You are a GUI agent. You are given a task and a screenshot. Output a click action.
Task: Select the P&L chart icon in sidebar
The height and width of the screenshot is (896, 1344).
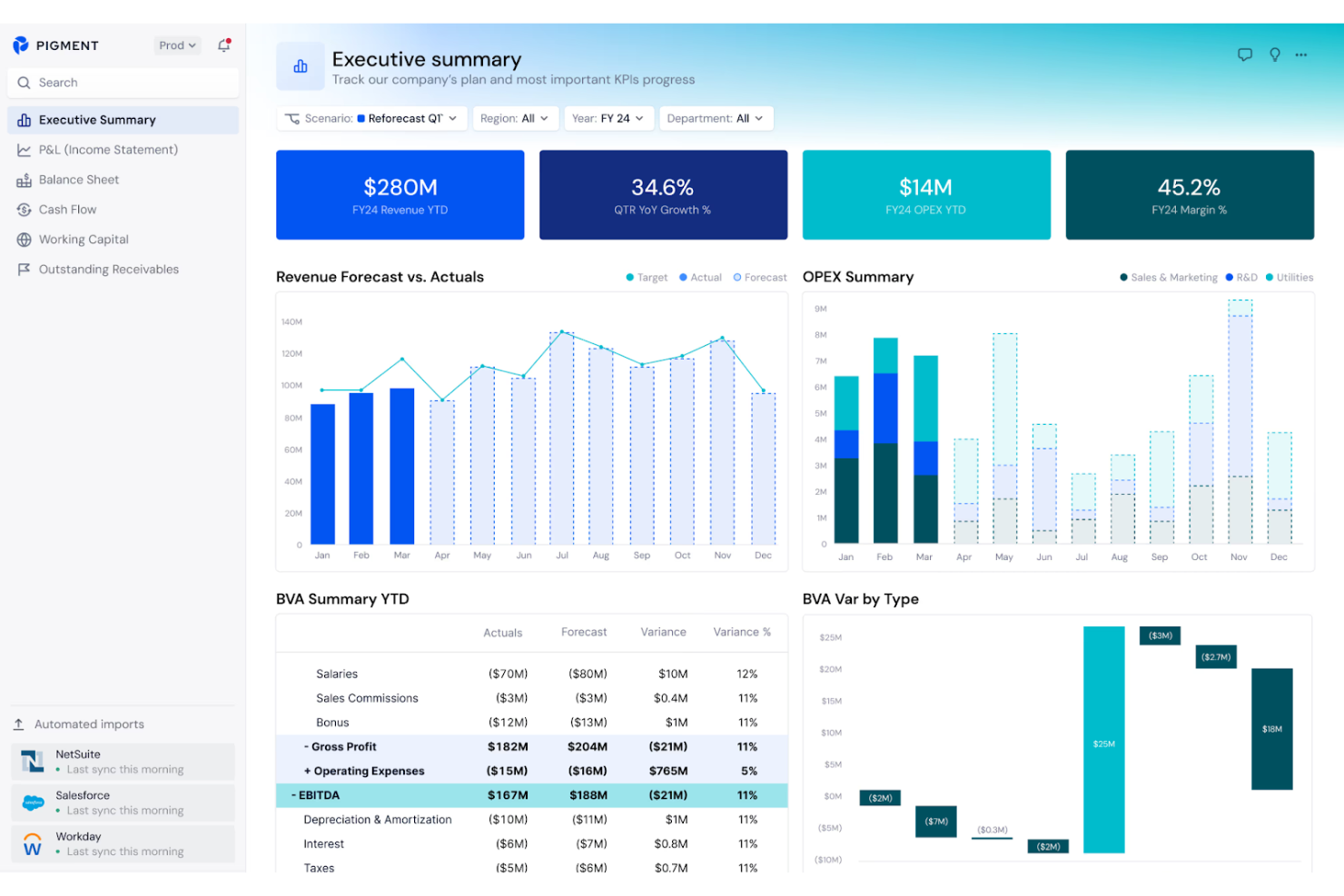coord(25,149)
